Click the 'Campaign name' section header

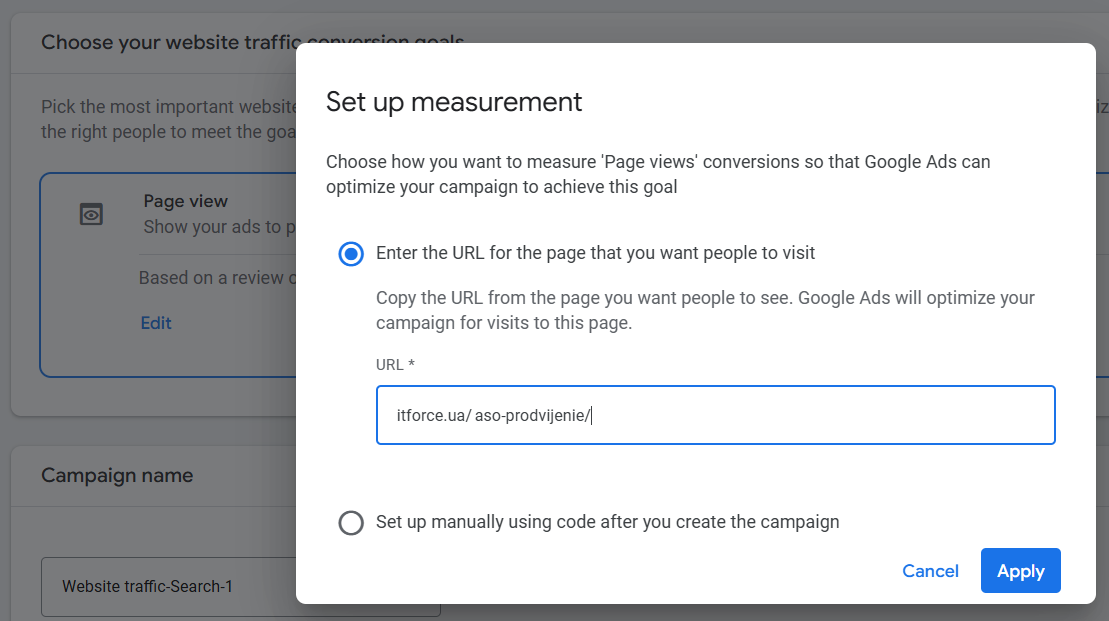coord(117,475)
